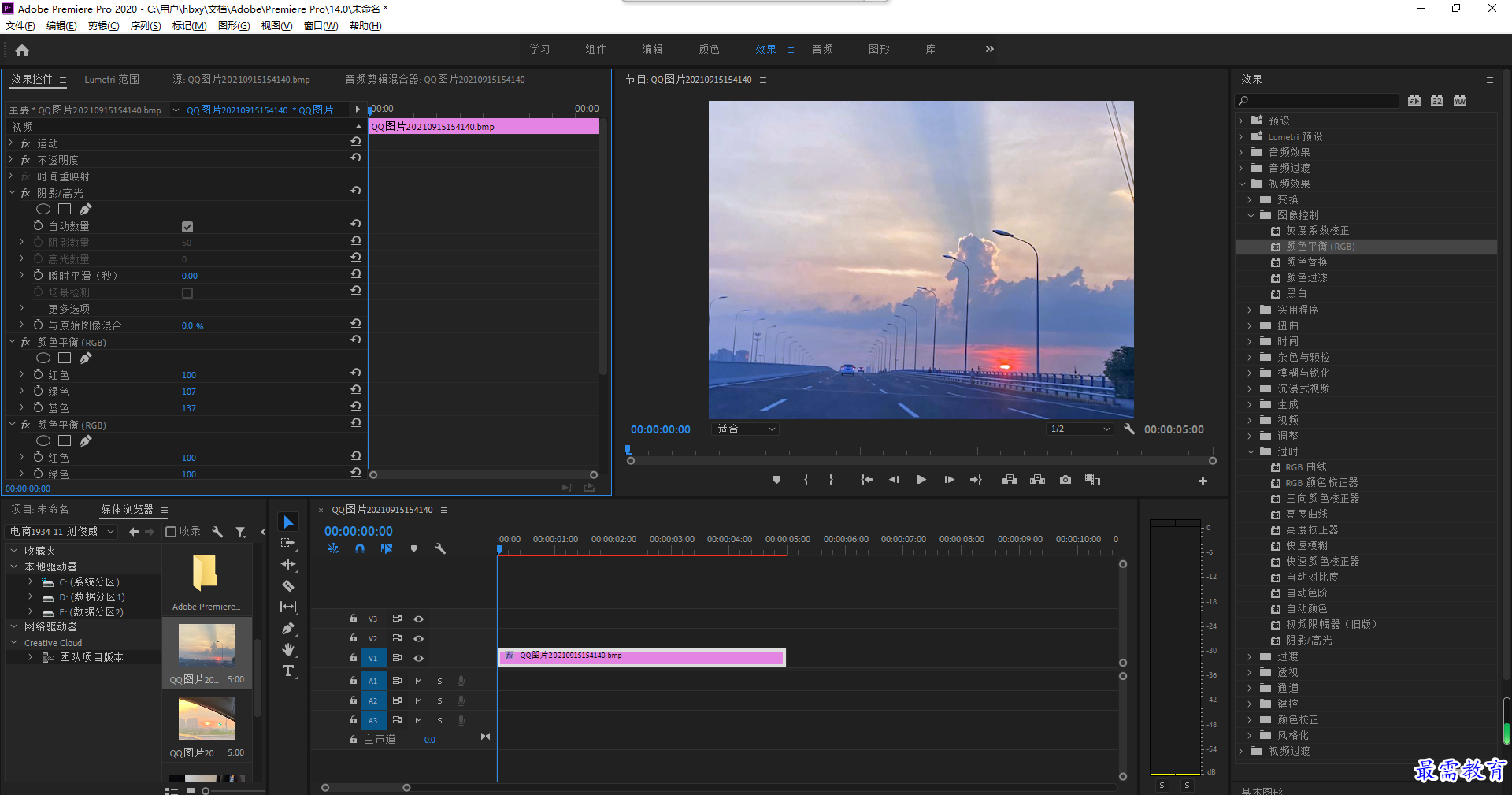
Task: Click the program monitor playhead marker
Action: (628, 451)
